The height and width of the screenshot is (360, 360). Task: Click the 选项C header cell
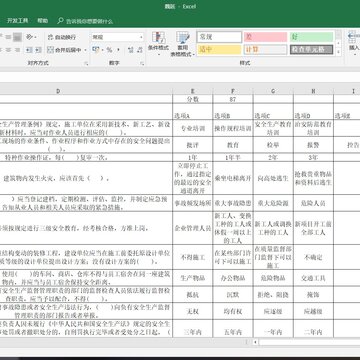(x=273, y=111)
